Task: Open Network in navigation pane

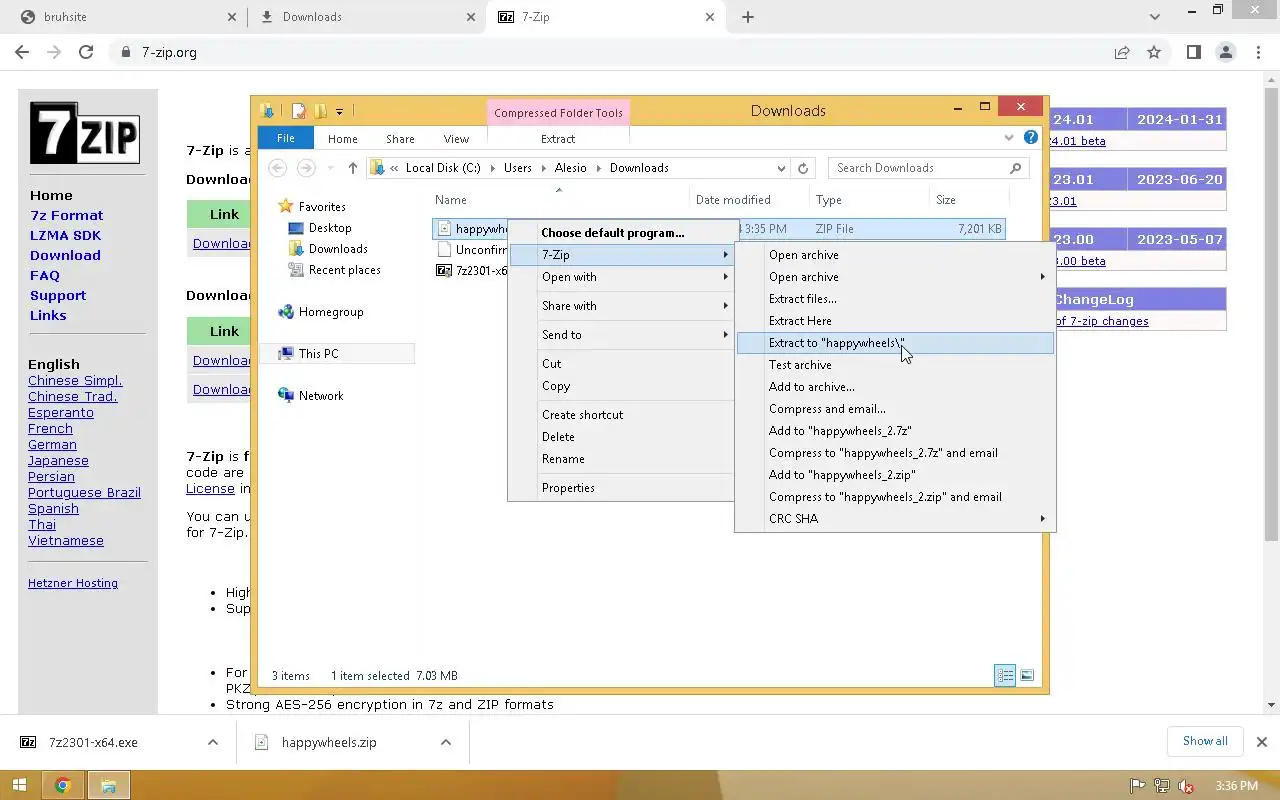Action: pyautogui.click(x=321, y=396)
